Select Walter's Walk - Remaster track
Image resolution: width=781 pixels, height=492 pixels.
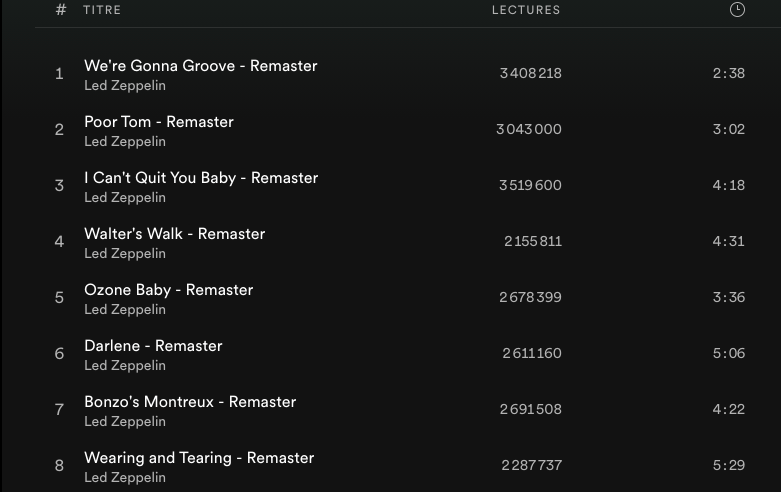click(x=174, y=234)
